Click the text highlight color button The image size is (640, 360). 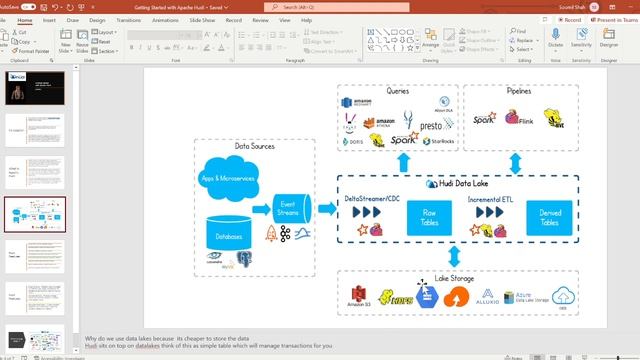207,48
